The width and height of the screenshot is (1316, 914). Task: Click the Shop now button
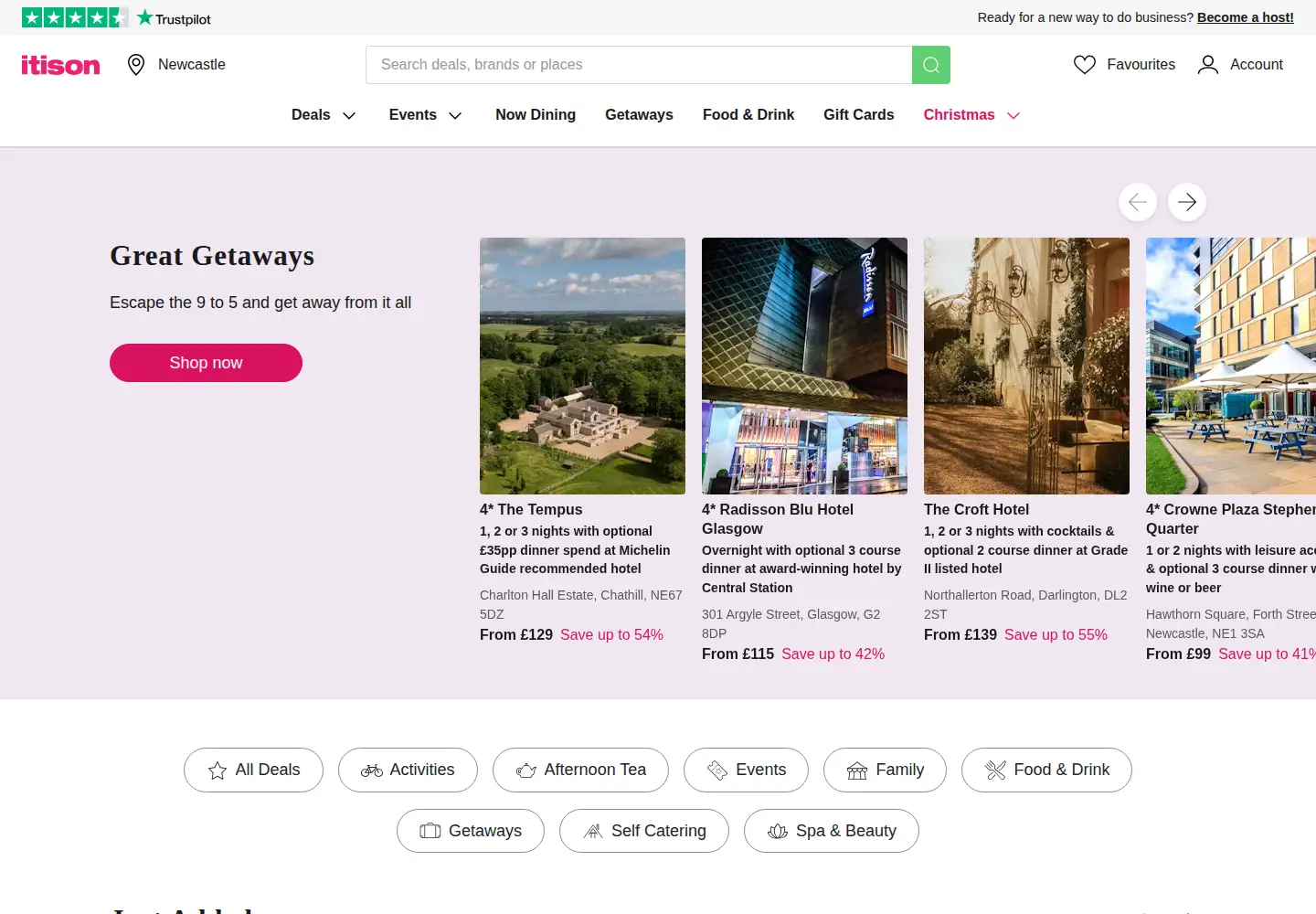click(206, 363)
